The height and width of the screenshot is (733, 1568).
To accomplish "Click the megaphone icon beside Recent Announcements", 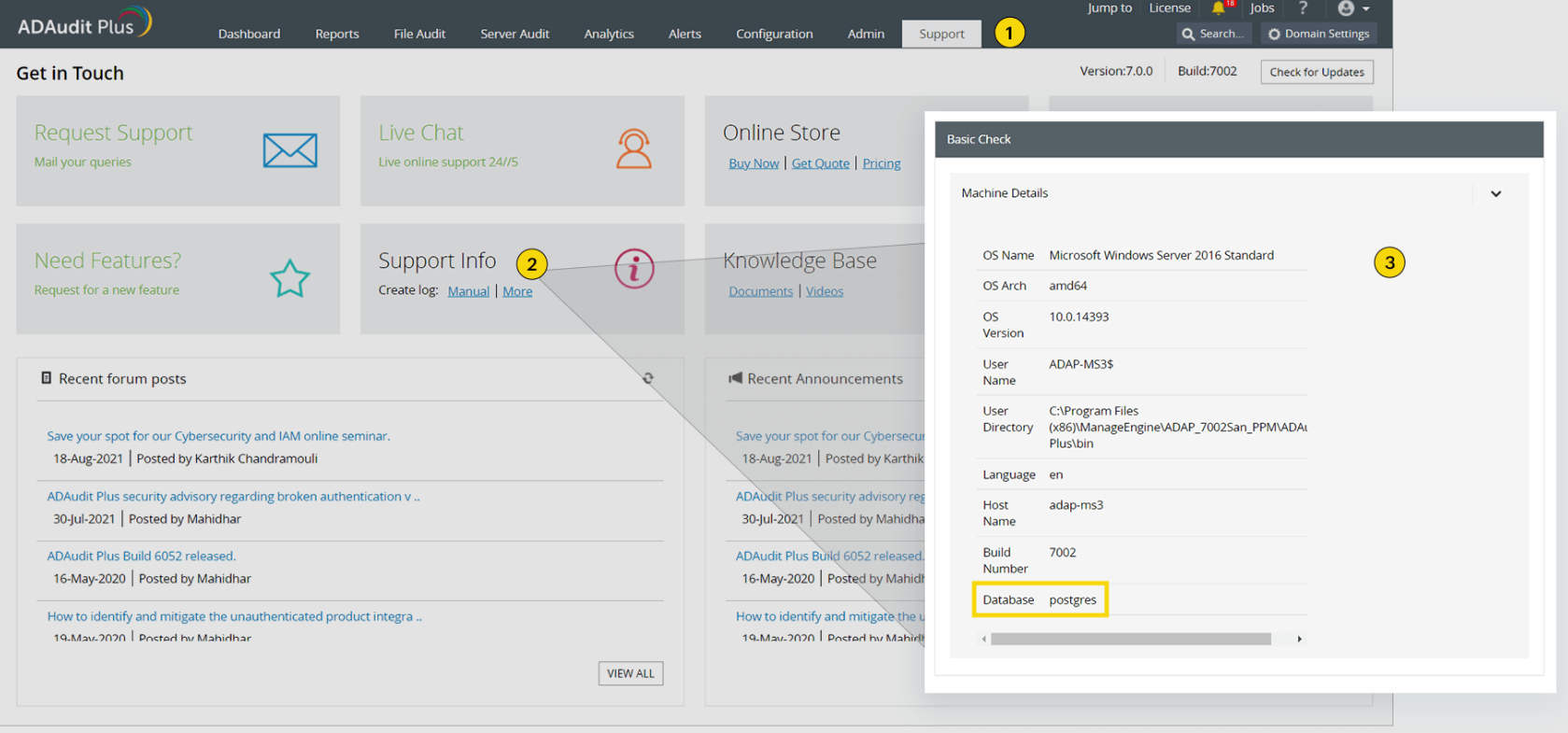I will (735, 378).
